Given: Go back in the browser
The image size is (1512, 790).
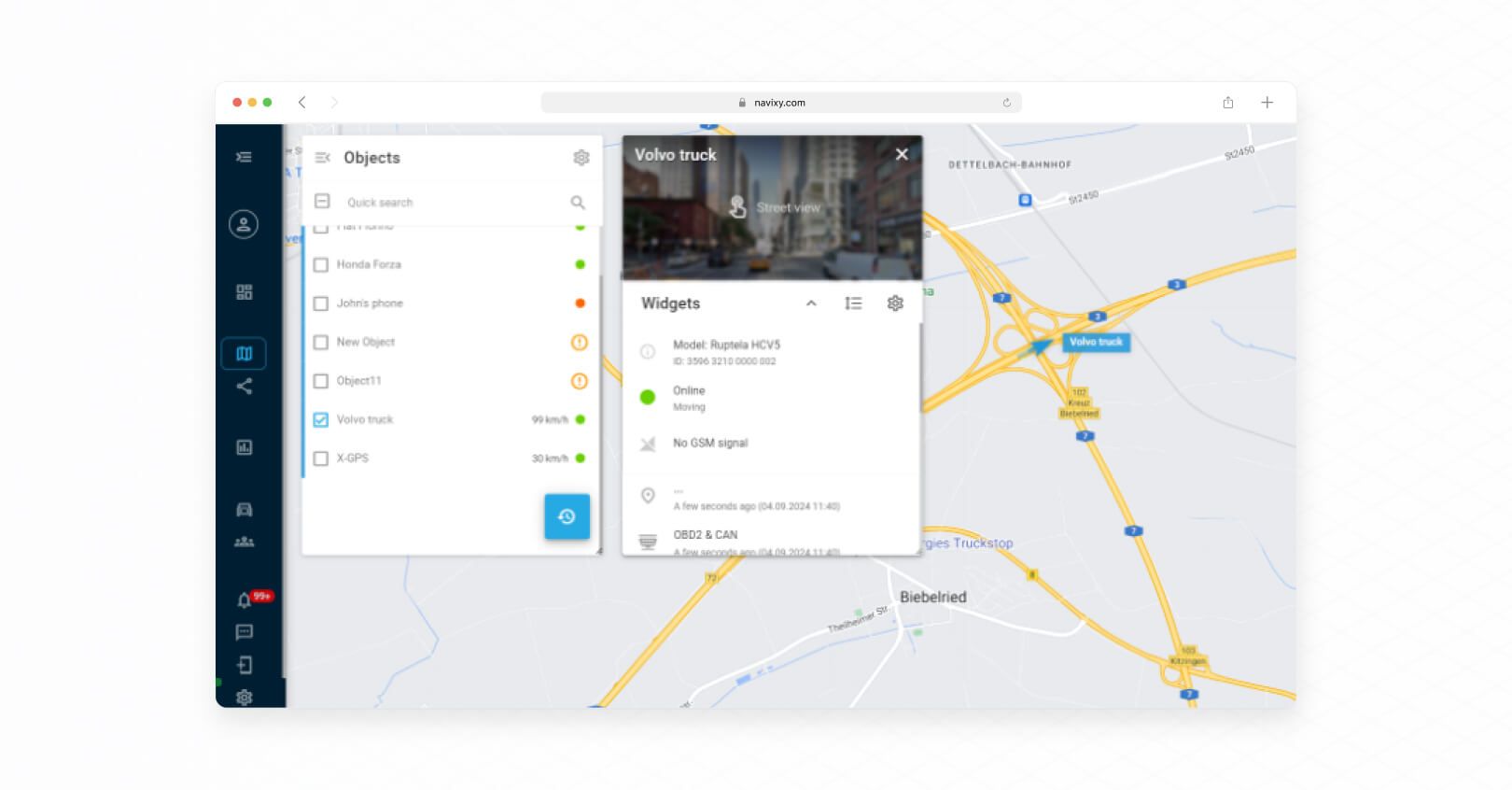Looking at the screenshot, I should pos(301,103).
